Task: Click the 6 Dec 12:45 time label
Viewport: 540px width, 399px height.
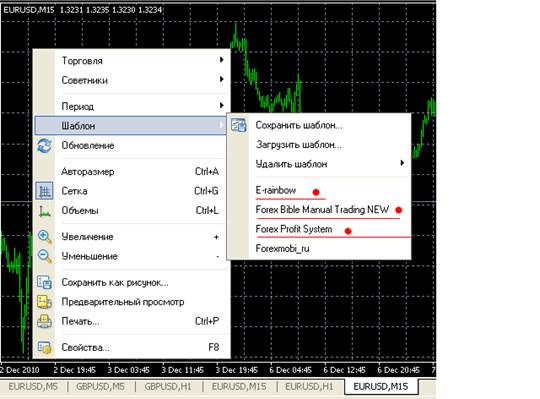Action: point(344,370)
